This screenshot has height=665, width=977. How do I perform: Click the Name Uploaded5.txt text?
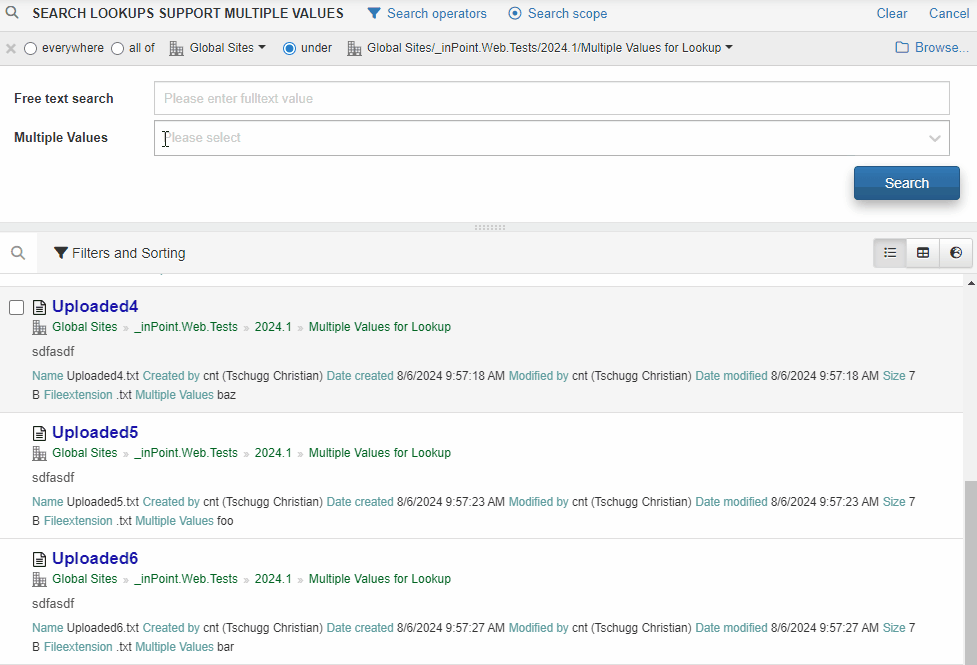[85, 502]
